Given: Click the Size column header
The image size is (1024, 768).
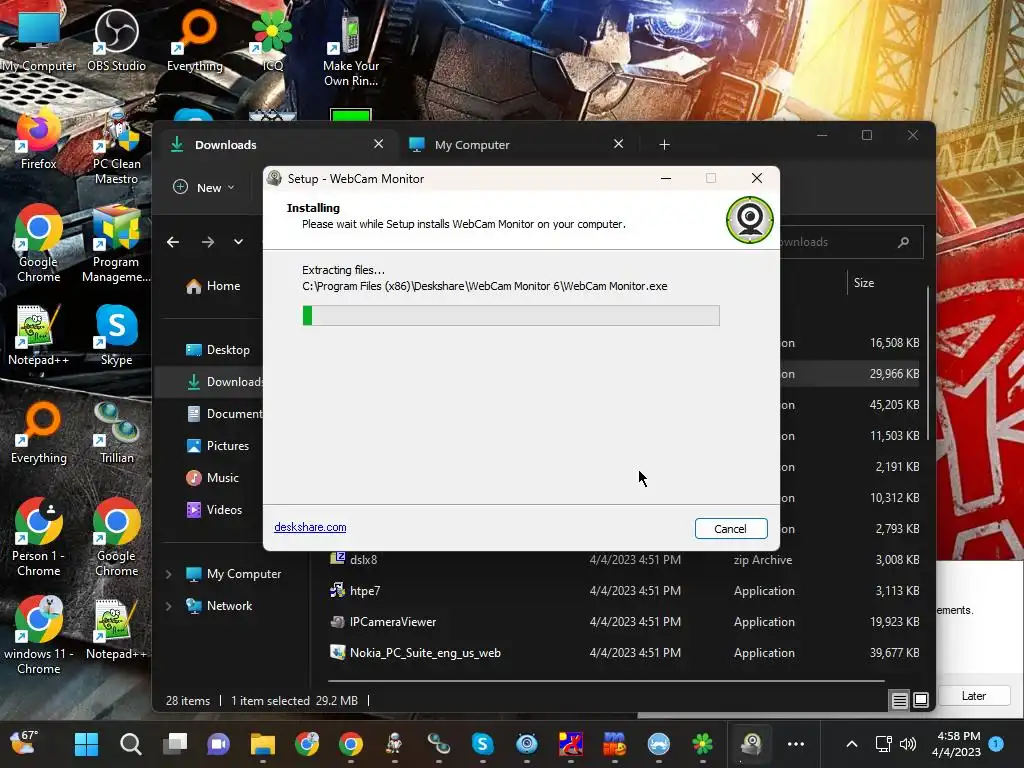Looking at the screenshot, I should click(863, 283).
